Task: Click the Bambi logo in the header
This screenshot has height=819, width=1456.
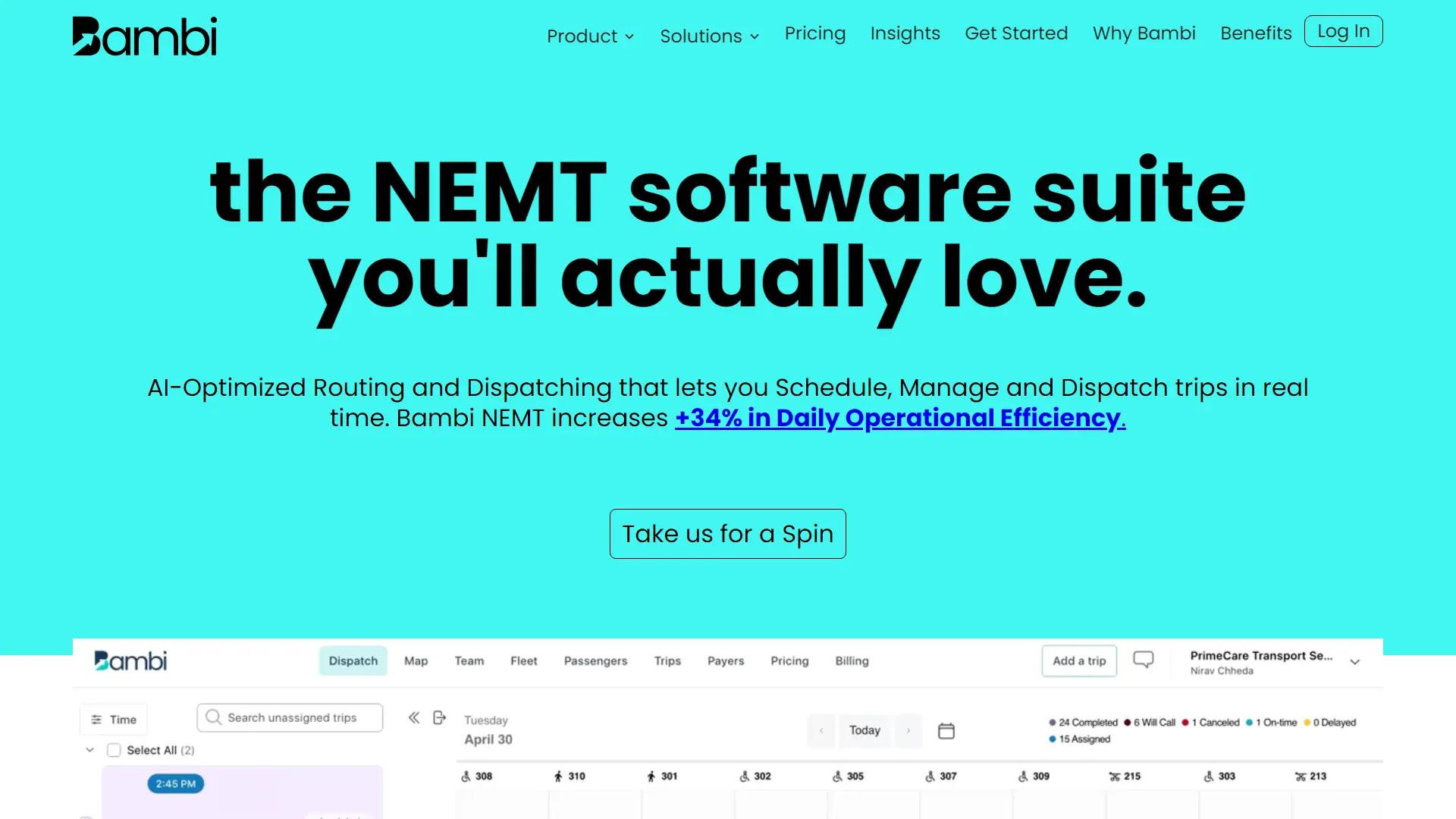Action: coord(144,36)
